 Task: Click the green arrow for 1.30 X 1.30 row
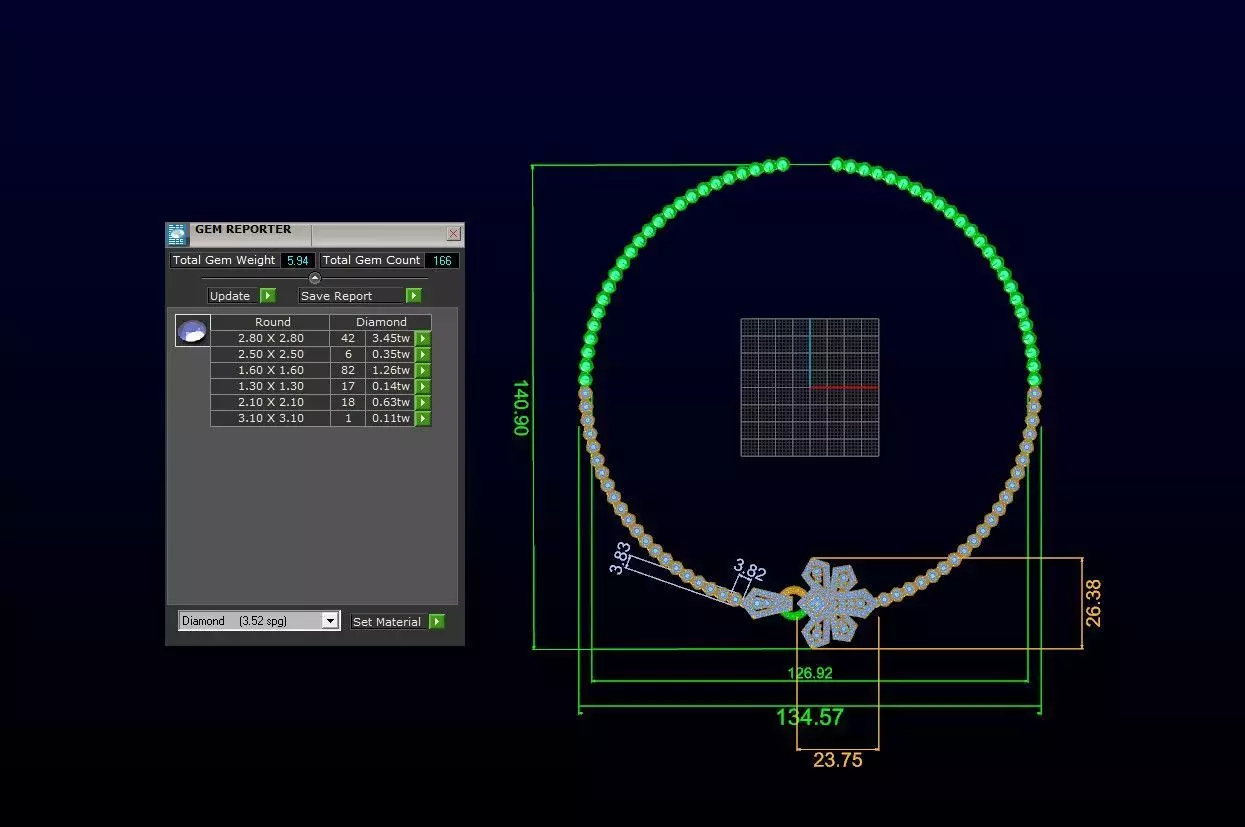[423, 387]
